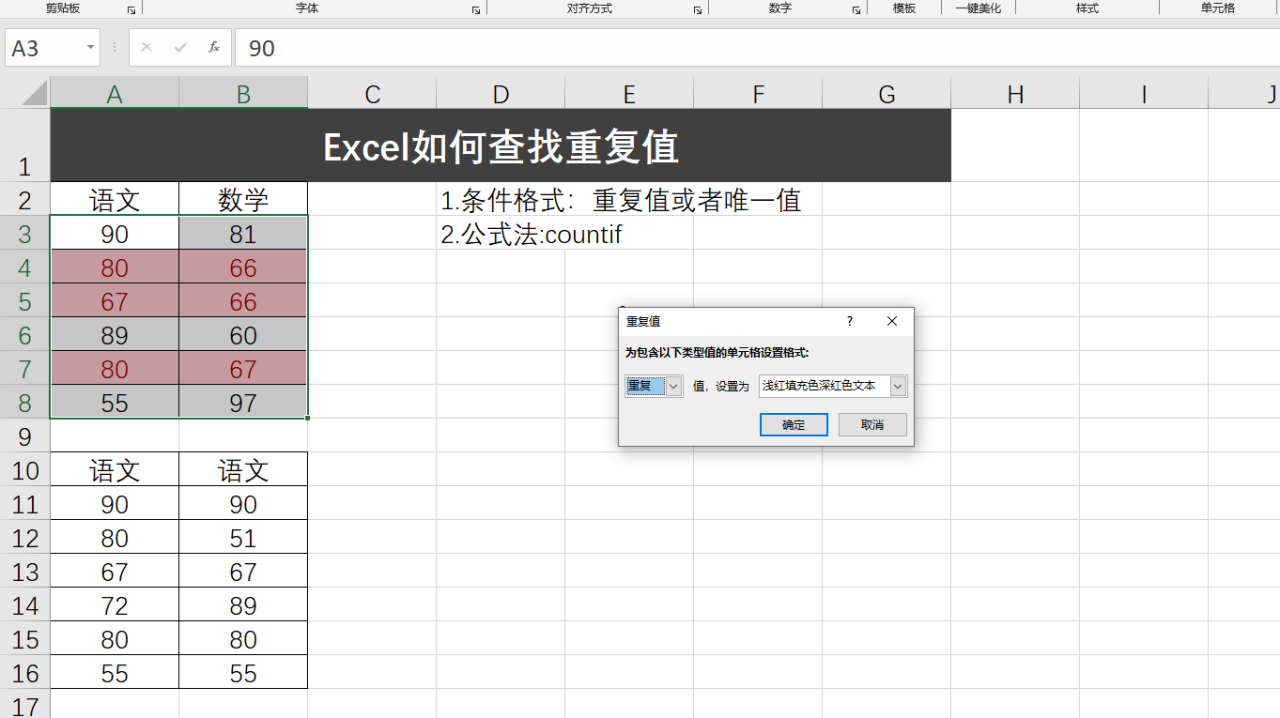
Task: Select cell A11 containing 90
Action: [x=115, y=504]
